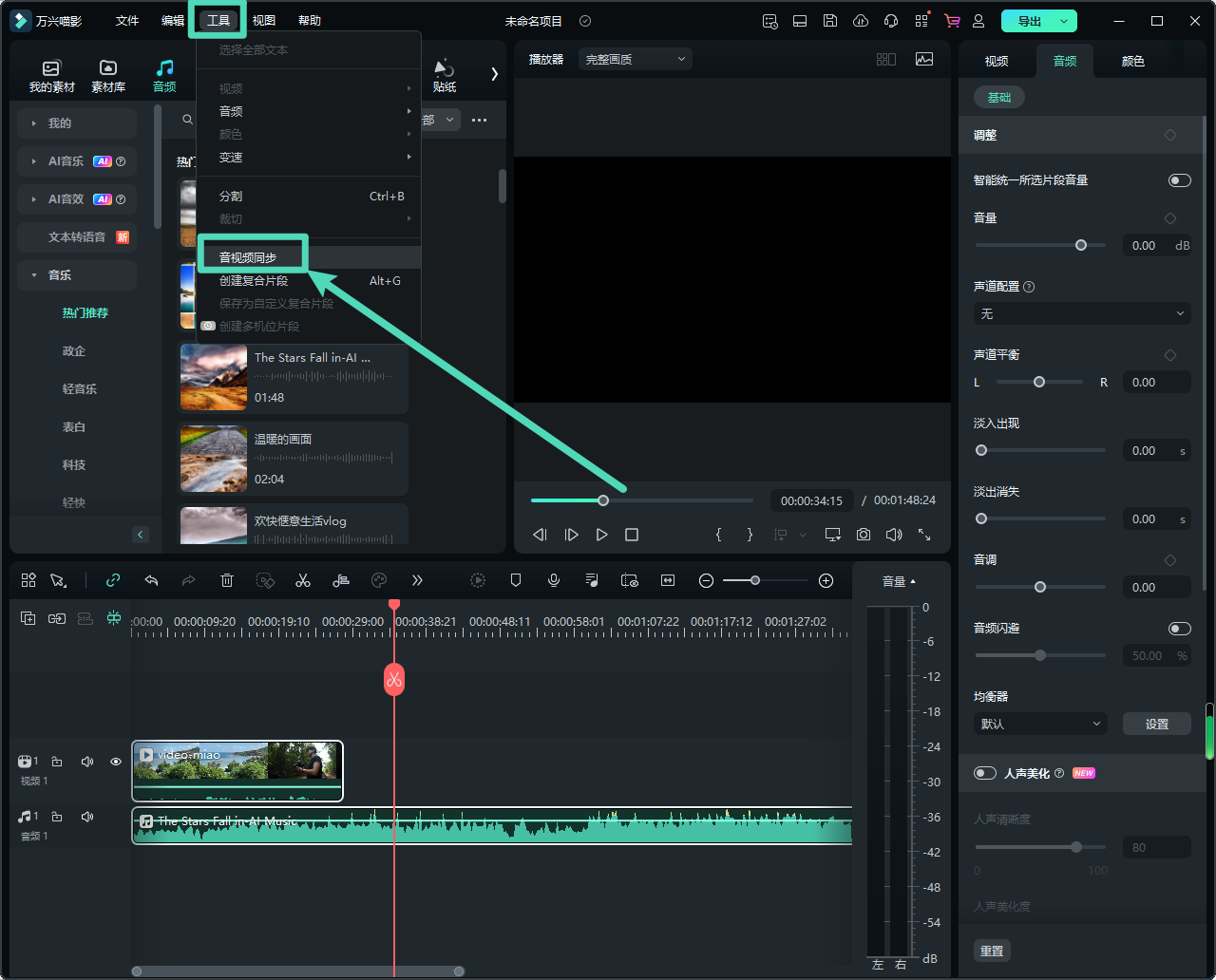Image resolution: width=1216 pixels, height=980 pixels.
Task: Click the 音量 volume slider handle
Action: pos(1081,245)
